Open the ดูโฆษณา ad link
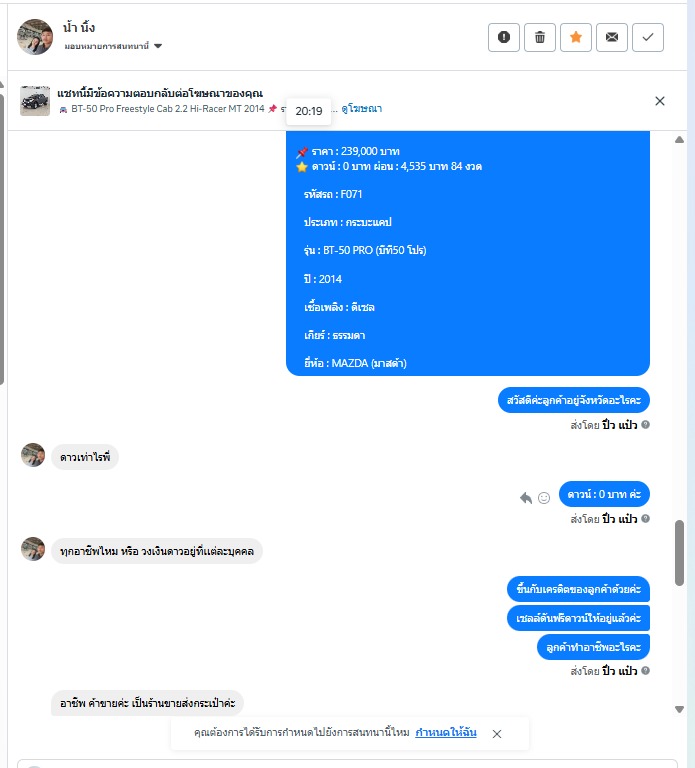695x768 pixels. point(361,109)
